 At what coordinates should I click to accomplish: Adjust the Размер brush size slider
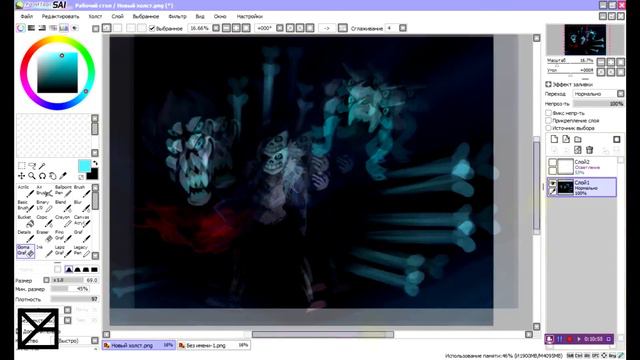click(x=74, y=280)
